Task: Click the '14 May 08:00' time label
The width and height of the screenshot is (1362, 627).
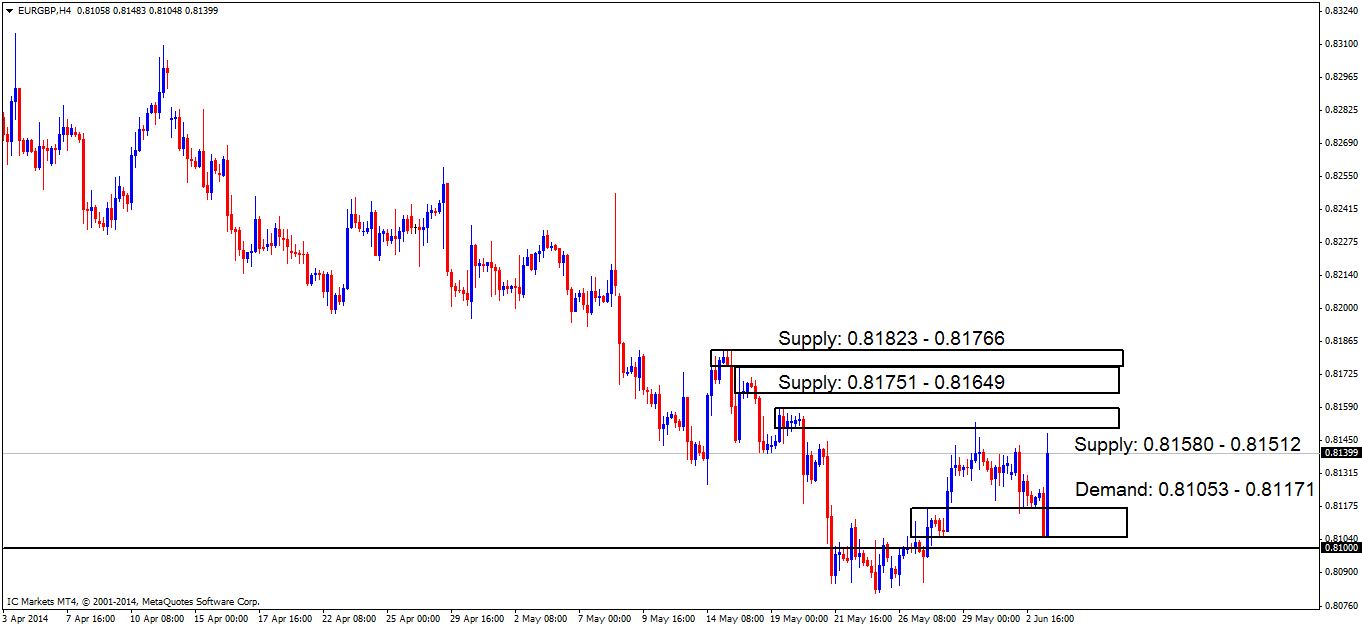Action: click(733, 619)
